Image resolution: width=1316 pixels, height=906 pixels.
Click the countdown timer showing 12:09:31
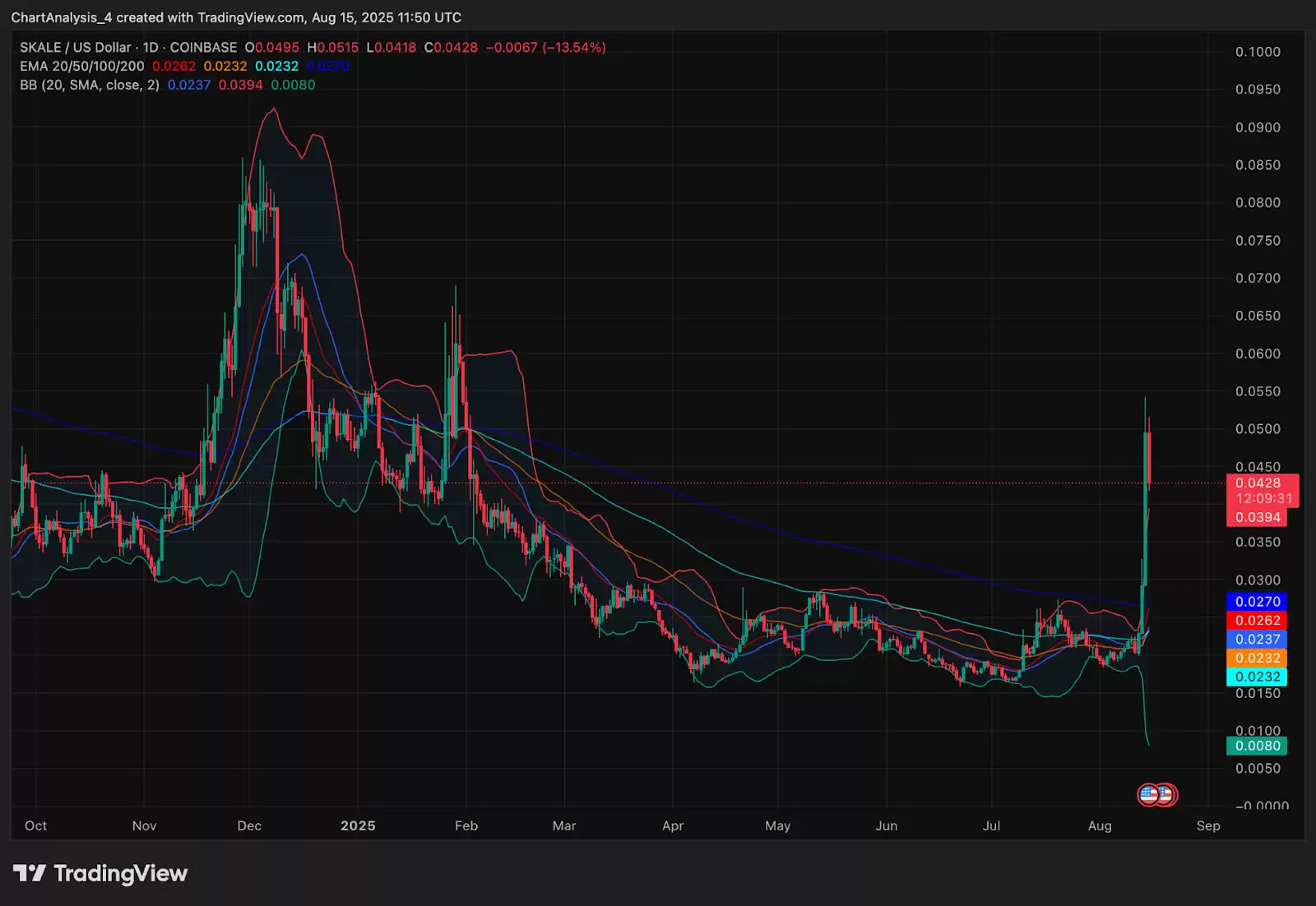tap(1263, 499)
